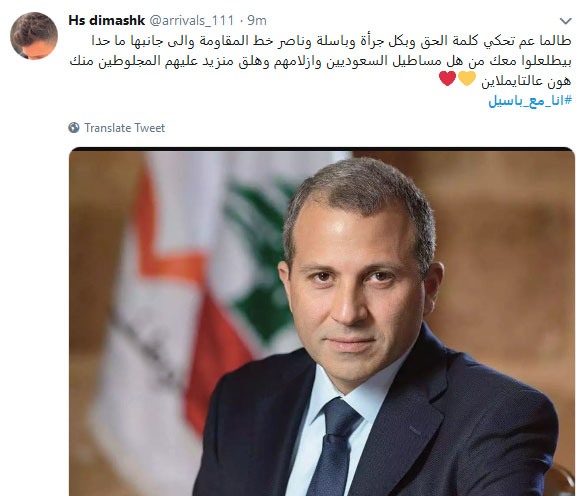Click the Translate Tweet link
The image size is (586, 496).
pos(124,128)
